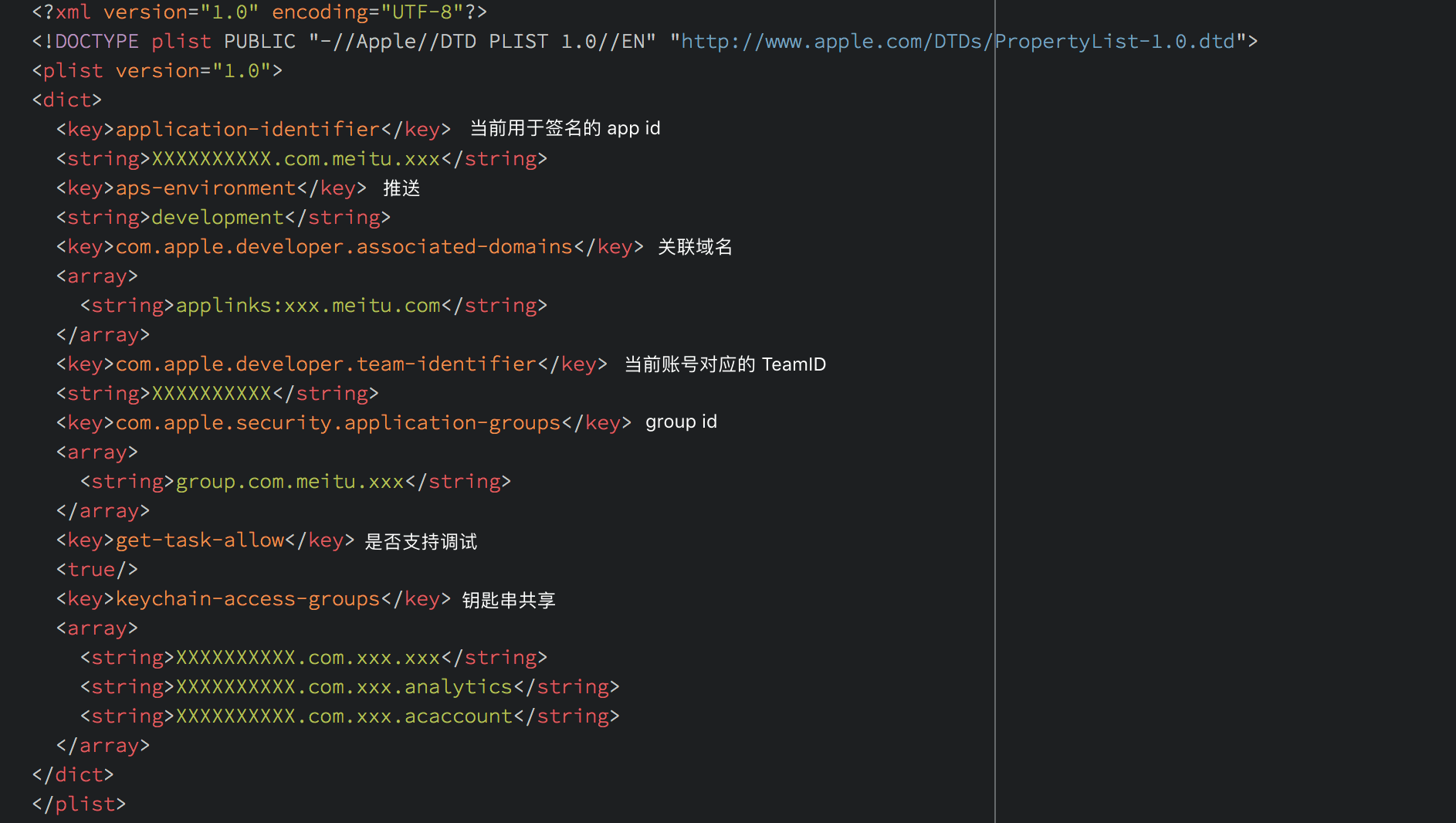Click the applinks:xxx.meitu.com string value
Screen dimensions: 1456x823
tap(308, 306)
